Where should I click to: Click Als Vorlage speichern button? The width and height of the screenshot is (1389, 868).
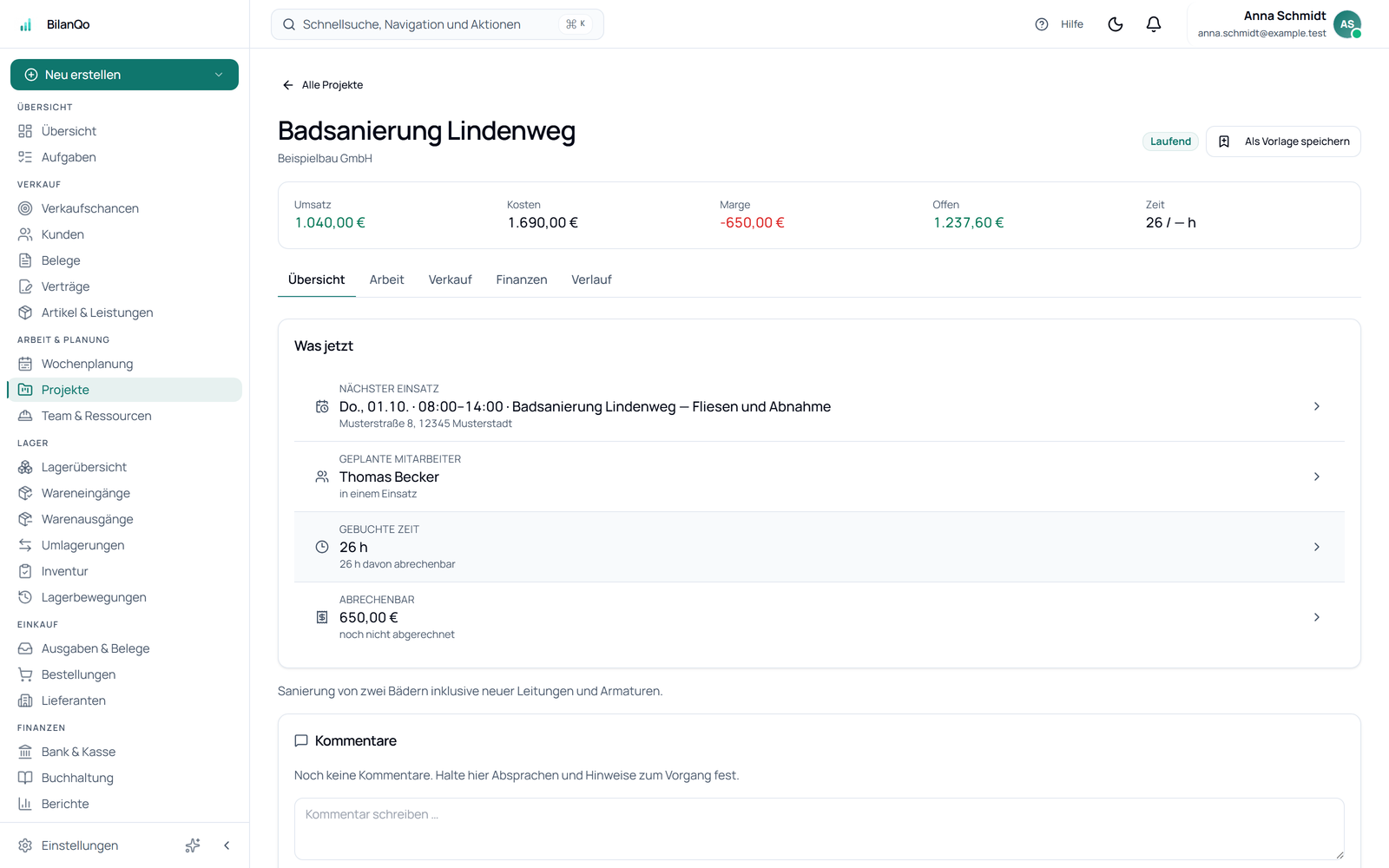point(1283,141)
